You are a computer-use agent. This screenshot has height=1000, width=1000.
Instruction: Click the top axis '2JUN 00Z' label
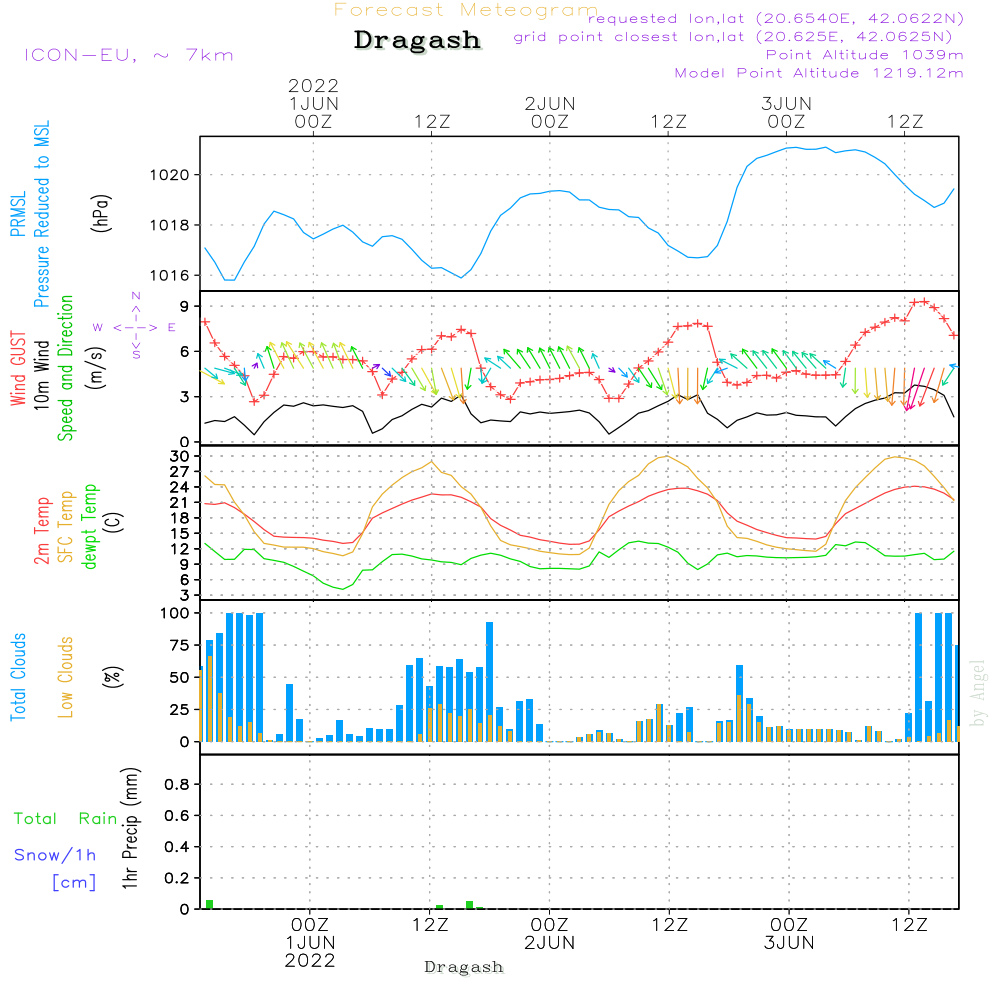(550, 112)
